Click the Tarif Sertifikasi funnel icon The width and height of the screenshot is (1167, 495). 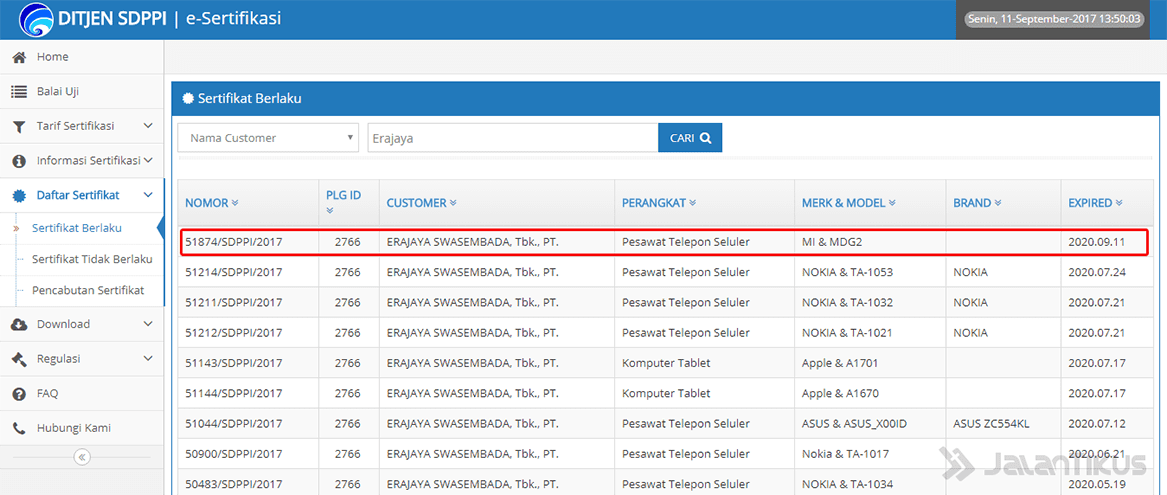(x=18, y=127)
